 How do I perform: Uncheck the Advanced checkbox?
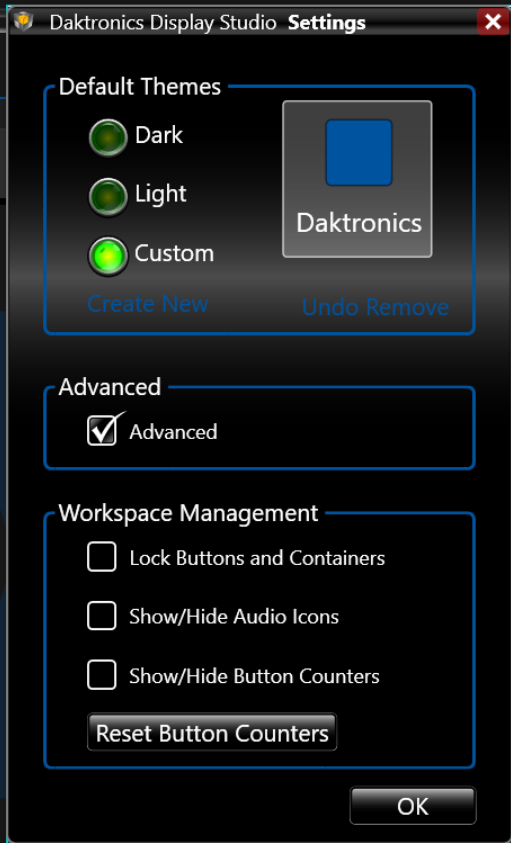click(x=102, y=431)
